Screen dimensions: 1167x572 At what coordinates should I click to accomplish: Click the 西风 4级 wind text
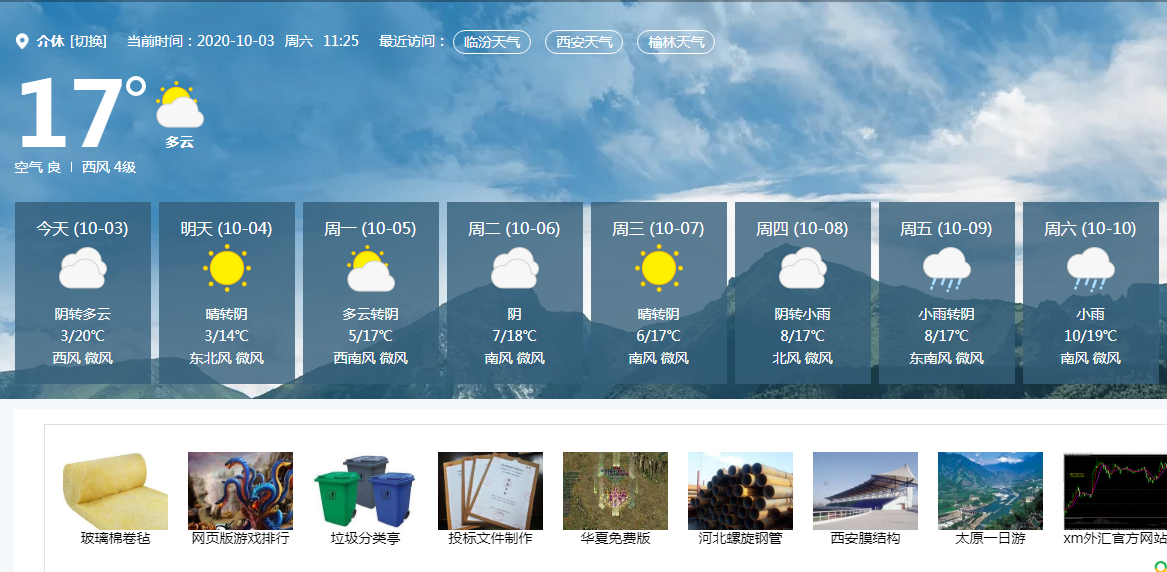click(109, 167)
